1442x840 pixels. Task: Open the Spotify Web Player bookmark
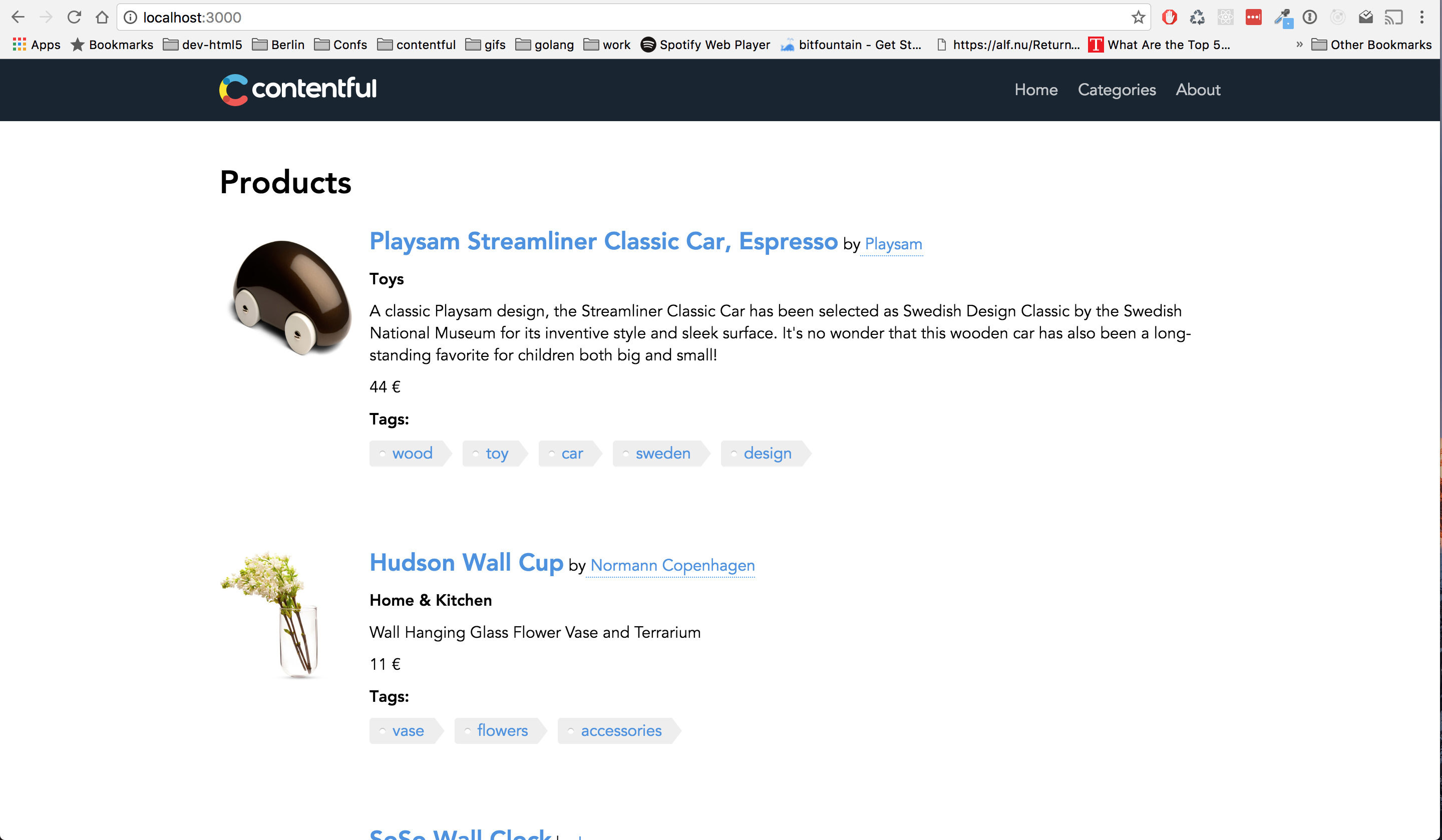tap(705, 45)
